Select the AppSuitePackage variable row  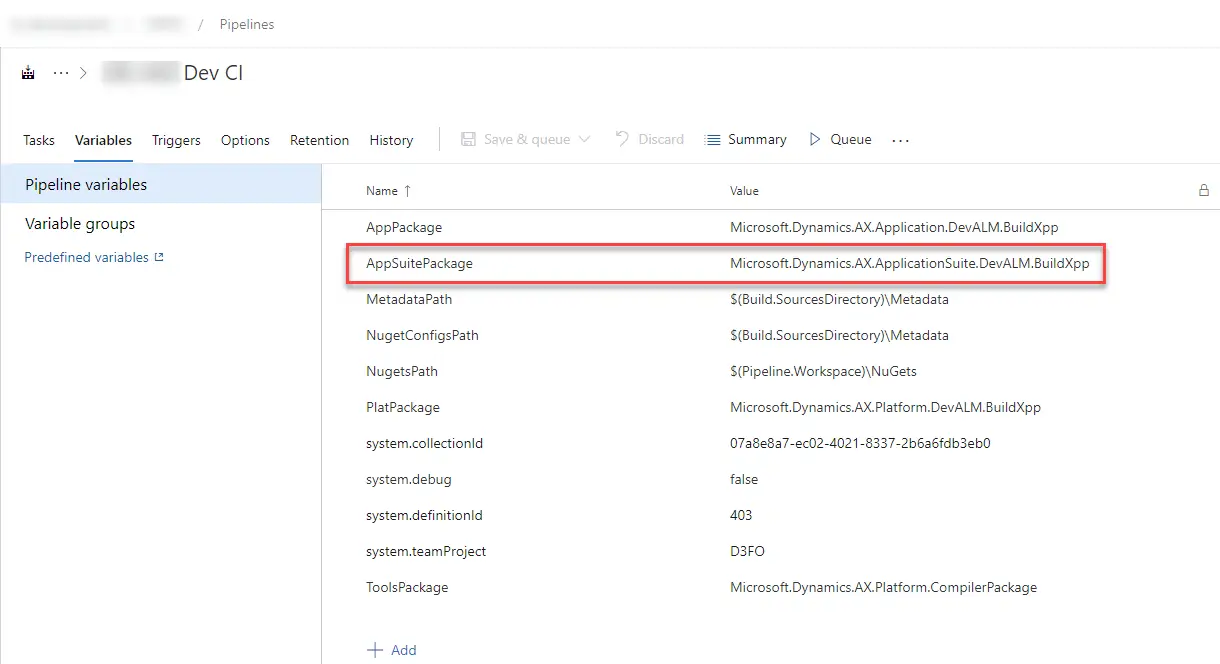pos(420,264)
